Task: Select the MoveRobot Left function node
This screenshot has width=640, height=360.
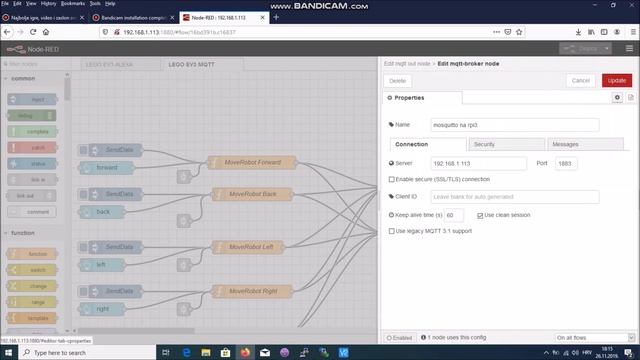Action: [x=247, y=247]
